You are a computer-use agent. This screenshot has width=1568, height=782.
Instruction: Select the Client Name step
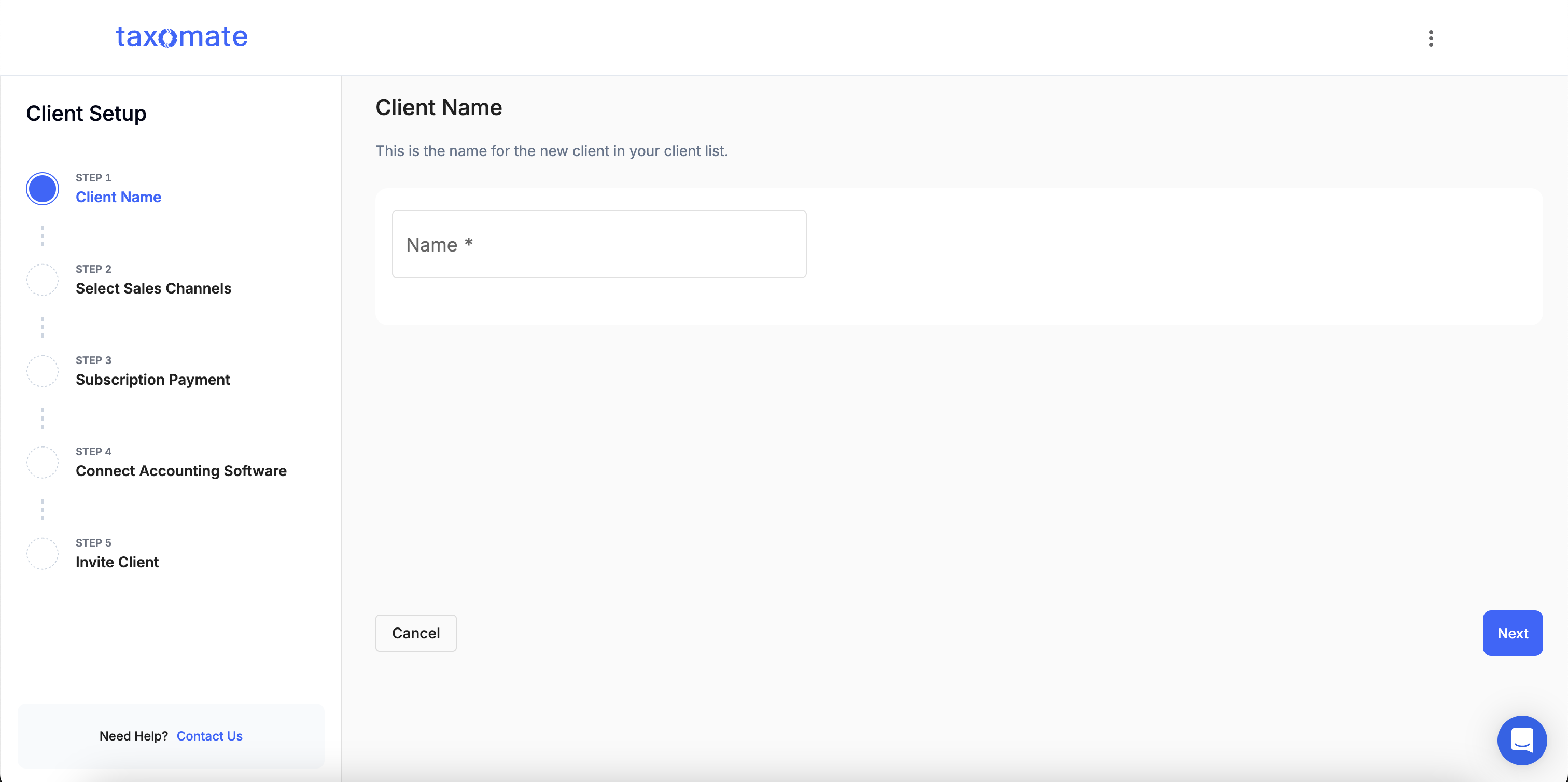click(118, 197)
